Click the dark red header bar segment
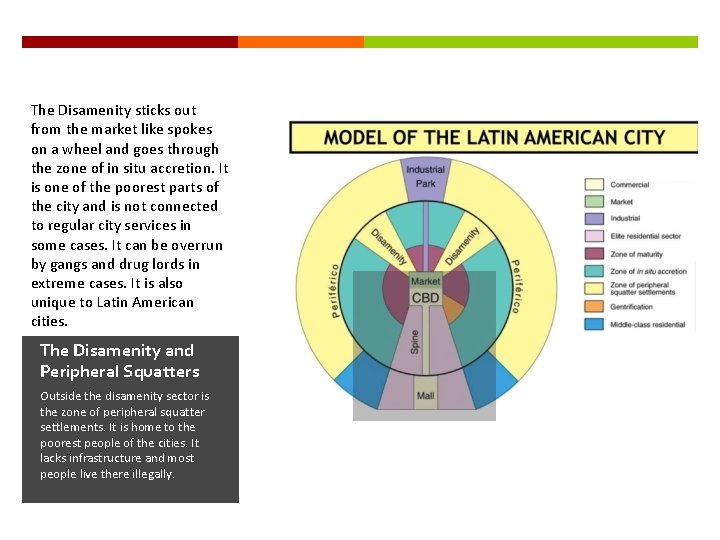720x540 pixels. click(130, 42)
